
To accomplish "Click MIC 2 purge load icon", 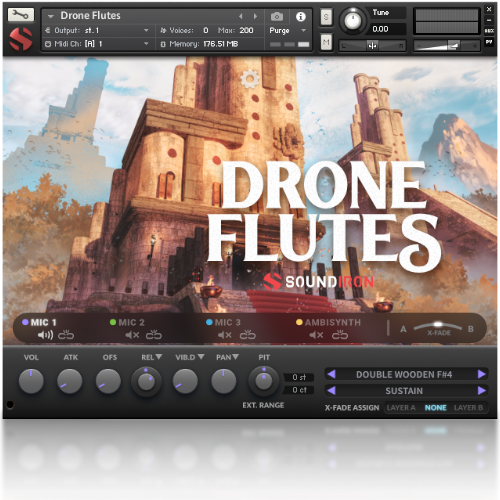I will (x=154, y=334).
